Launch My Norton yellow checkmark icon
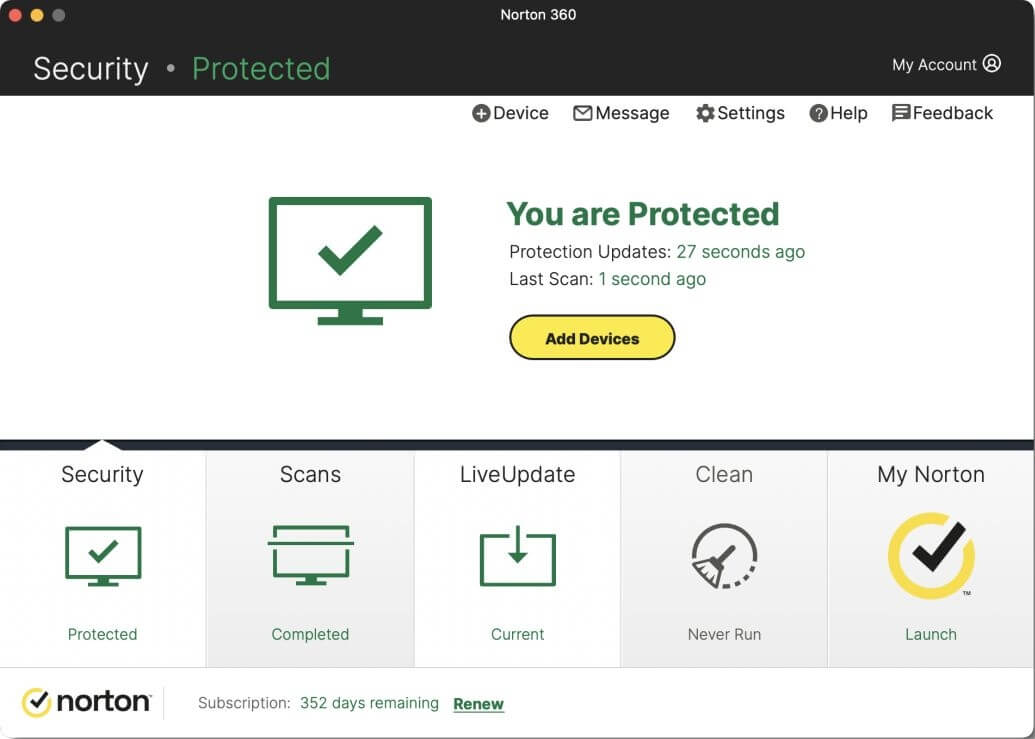Viewport: 1035px width, 739px height. point(931,555)
